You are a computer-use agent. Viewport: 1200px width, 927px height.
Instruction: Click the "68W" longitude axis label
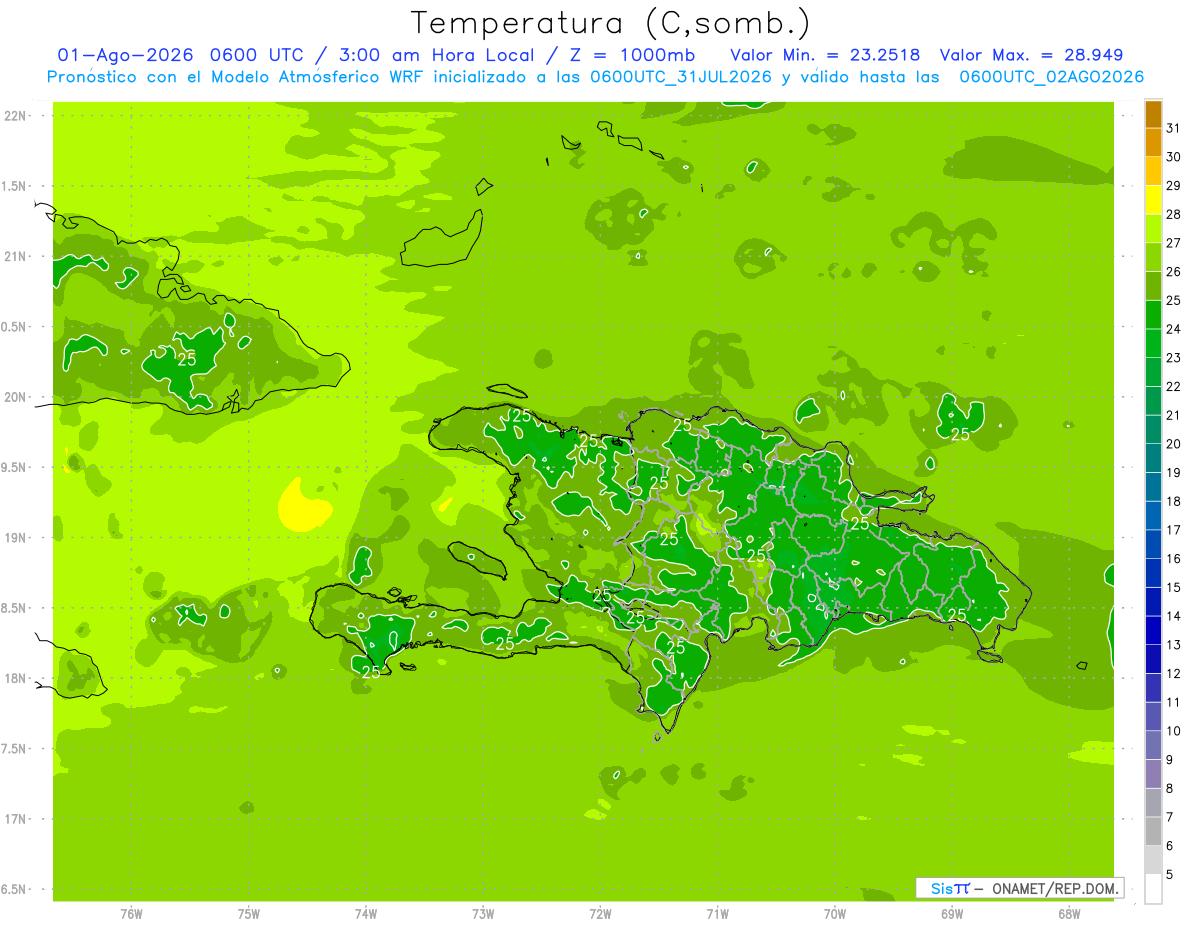[x=1069, y=914]
